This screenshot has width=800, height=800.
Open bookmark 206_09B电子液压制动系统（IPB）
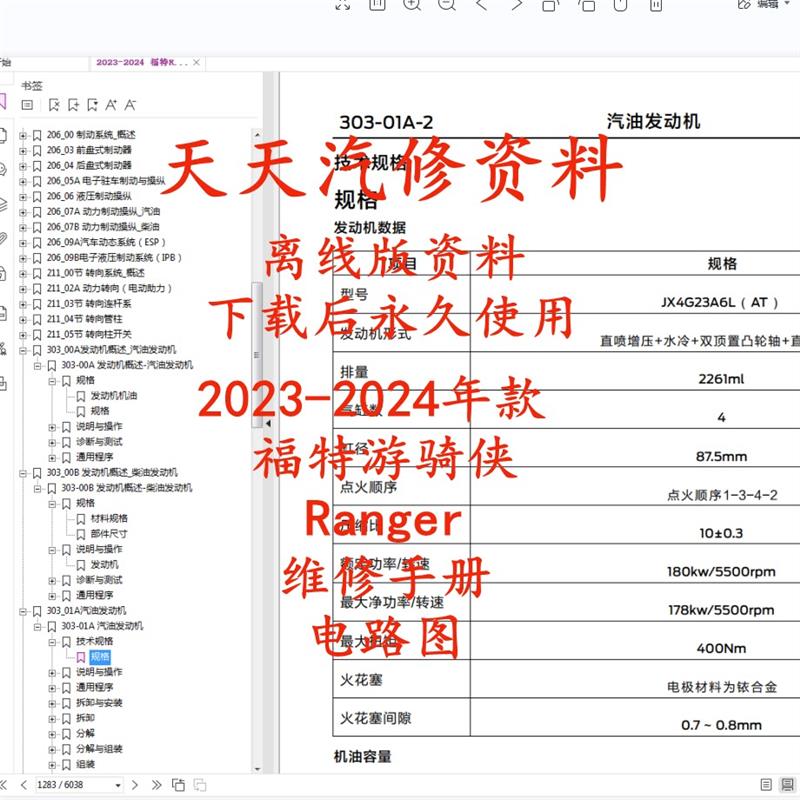[114, 258]
